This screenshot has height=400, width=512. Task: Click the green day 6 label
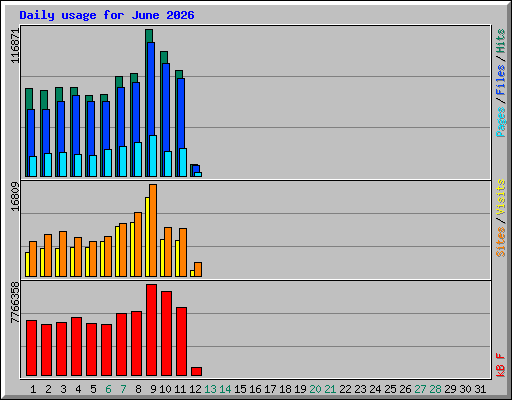click(108, 389)
